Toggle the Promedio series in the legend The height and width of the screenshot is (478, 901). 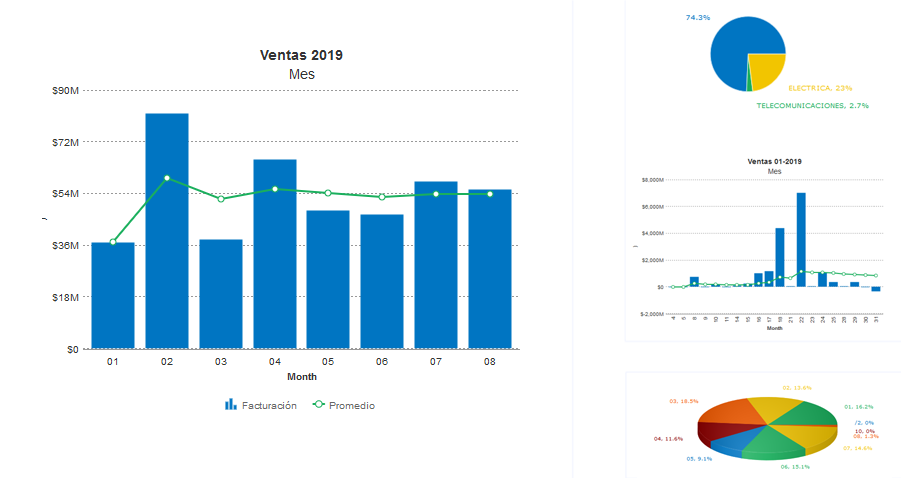pos(344,405)
